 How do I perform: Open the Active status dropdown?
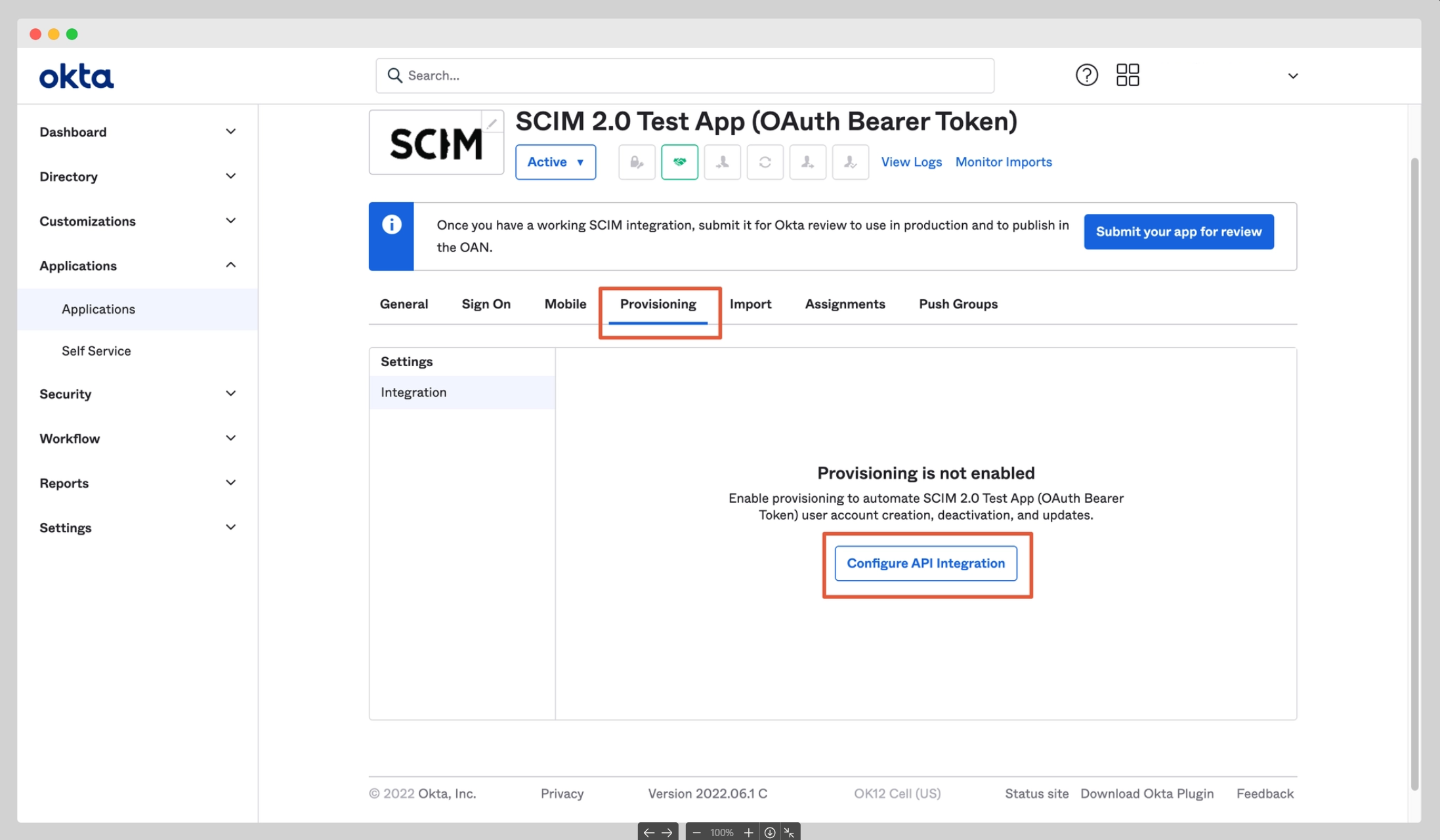555,162
